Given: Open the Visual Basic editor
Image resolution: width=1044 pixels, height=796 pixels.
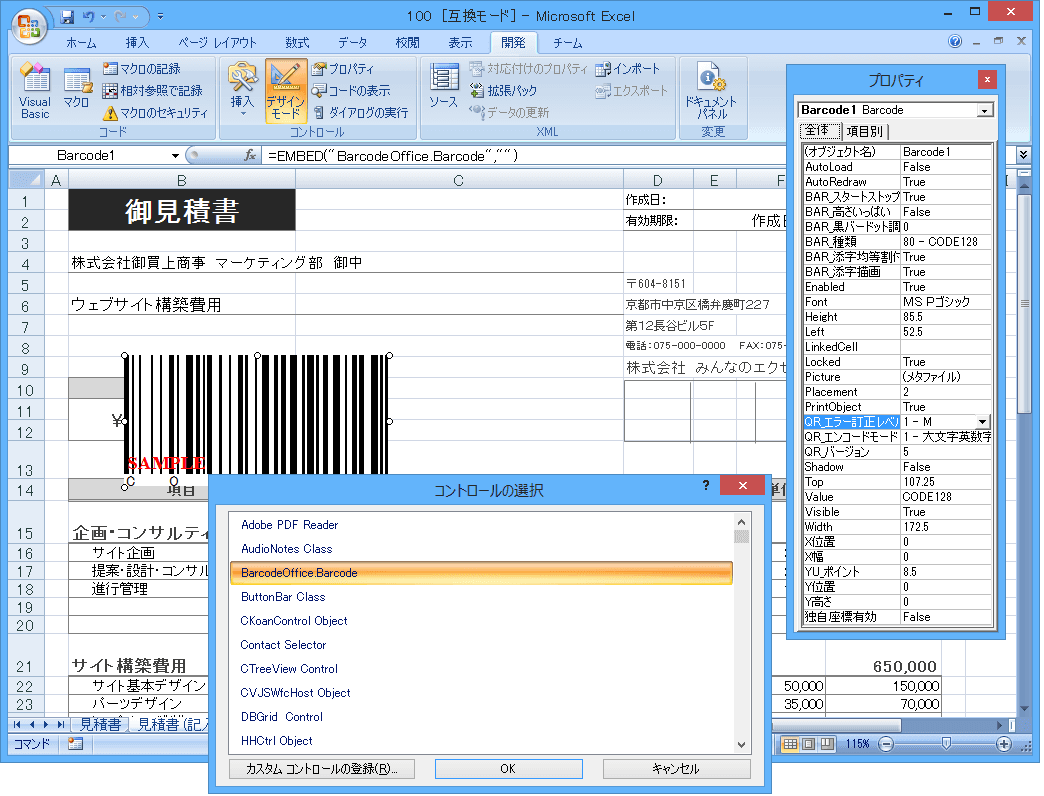Looking at the screenshot, I should pyautogui.click(x=35, y=91).
